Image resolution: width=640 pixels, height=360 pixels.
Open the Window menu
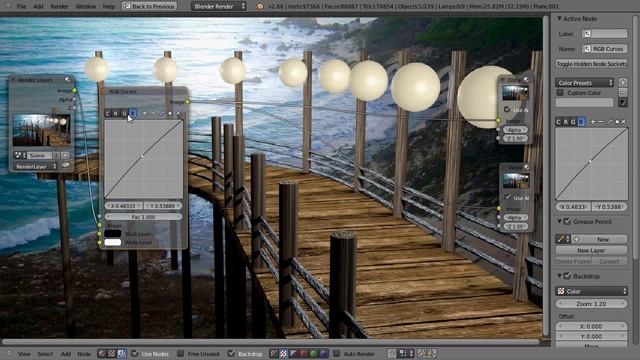coord(86,6)
